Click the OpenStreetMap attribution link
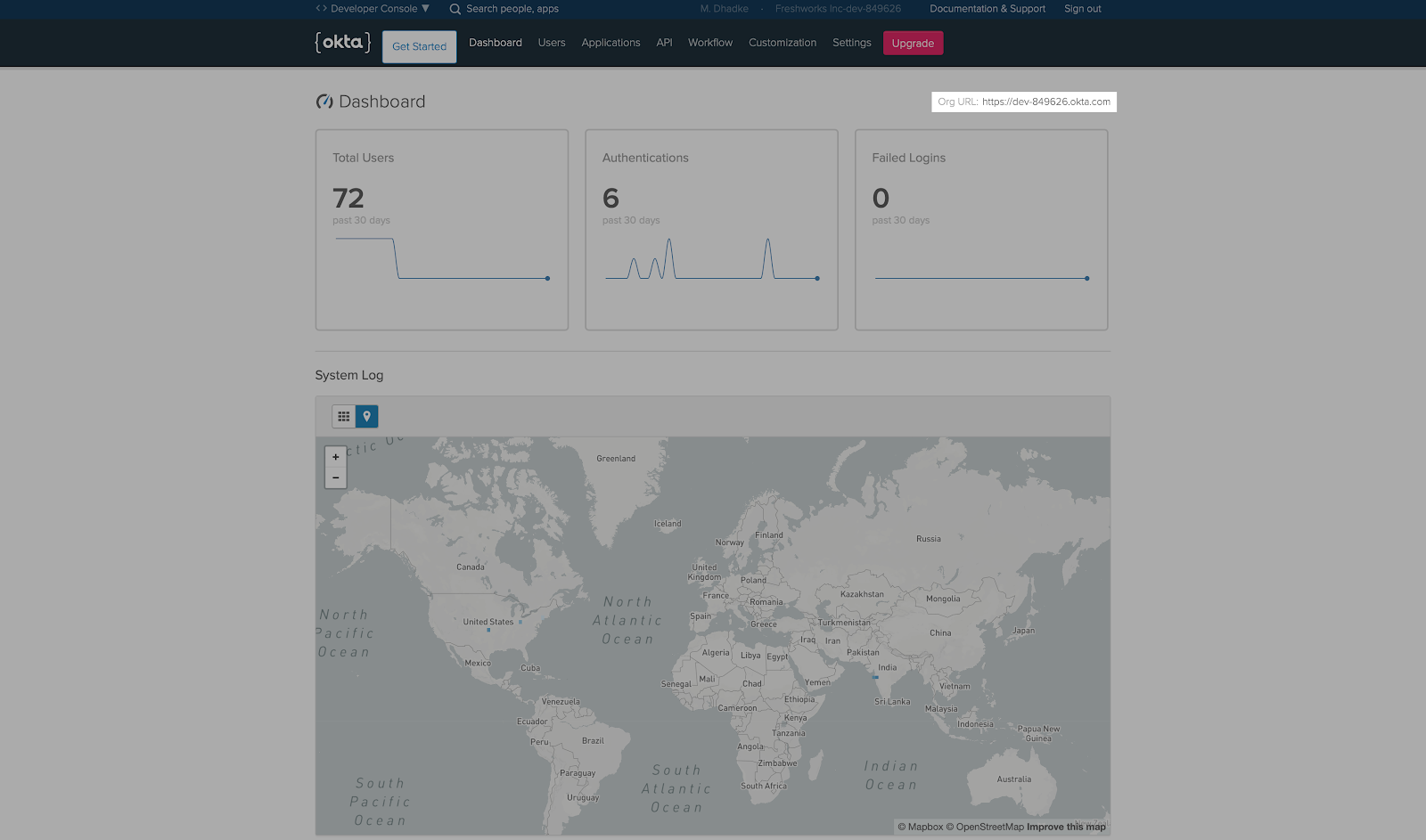 tap(985, 827)
